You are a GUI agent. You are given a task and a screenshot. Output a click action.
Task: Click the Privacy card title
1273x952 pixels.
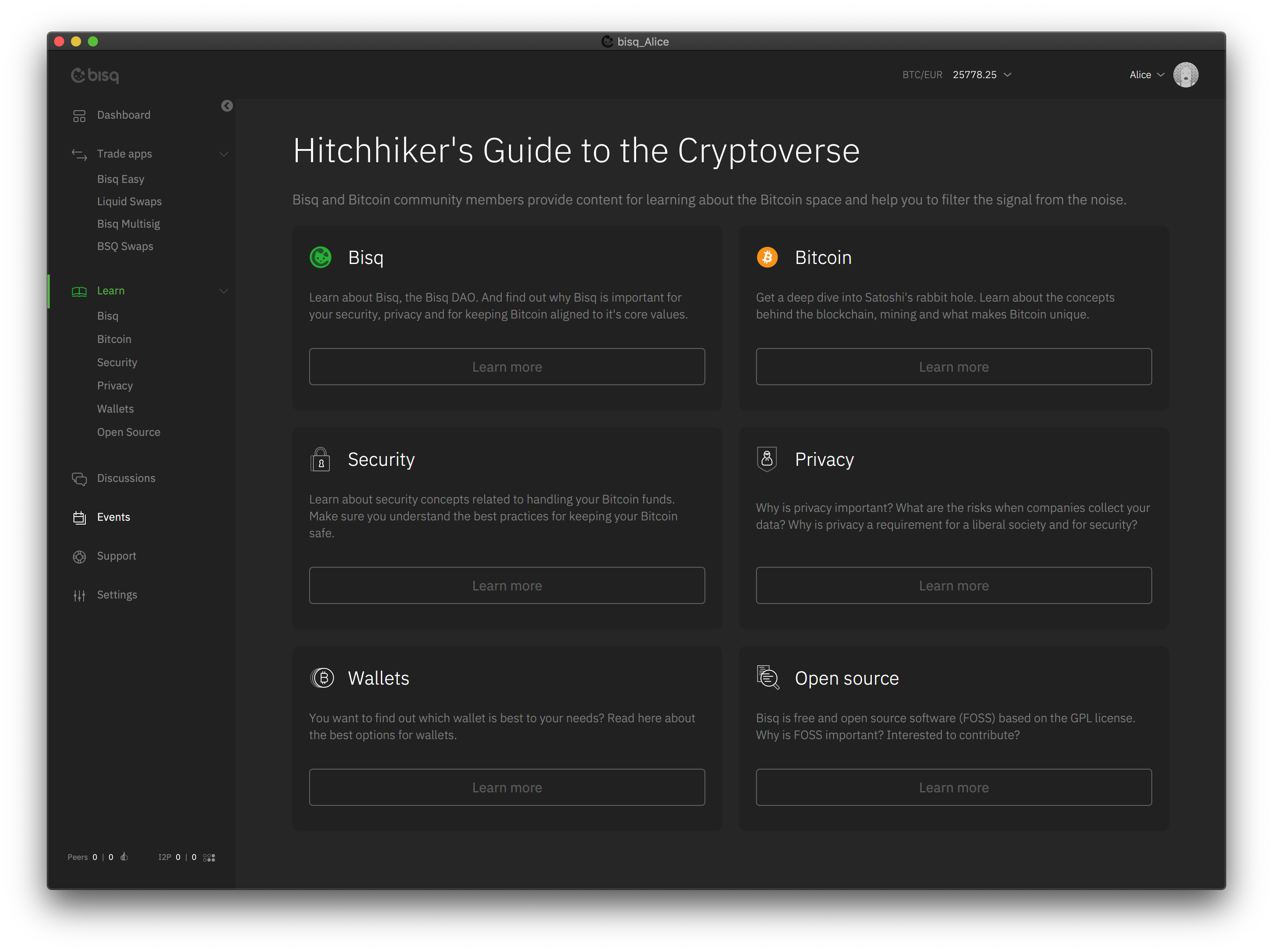pyautogui.click(x=824, y=460)
